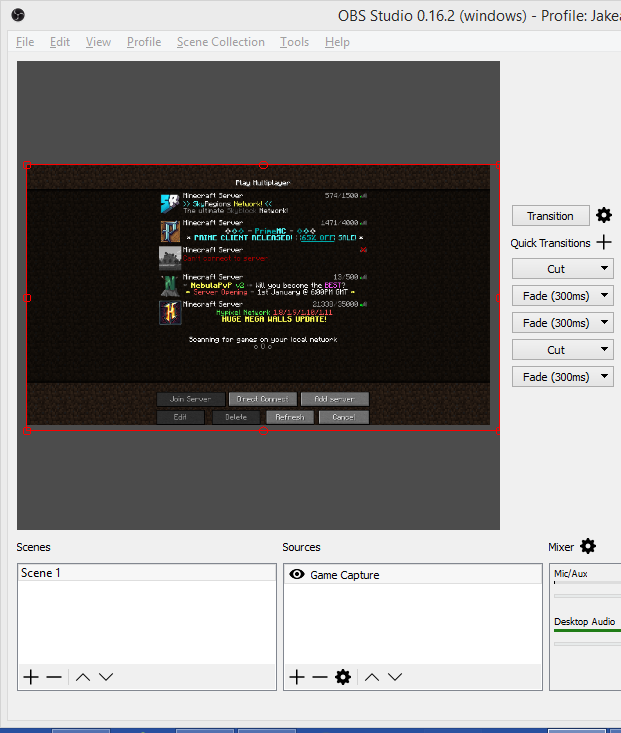Screen dimensions: 621x733
Task: Click left-middle red resize handle in preview
Action: pyautogui.click(x=27, y=298)
